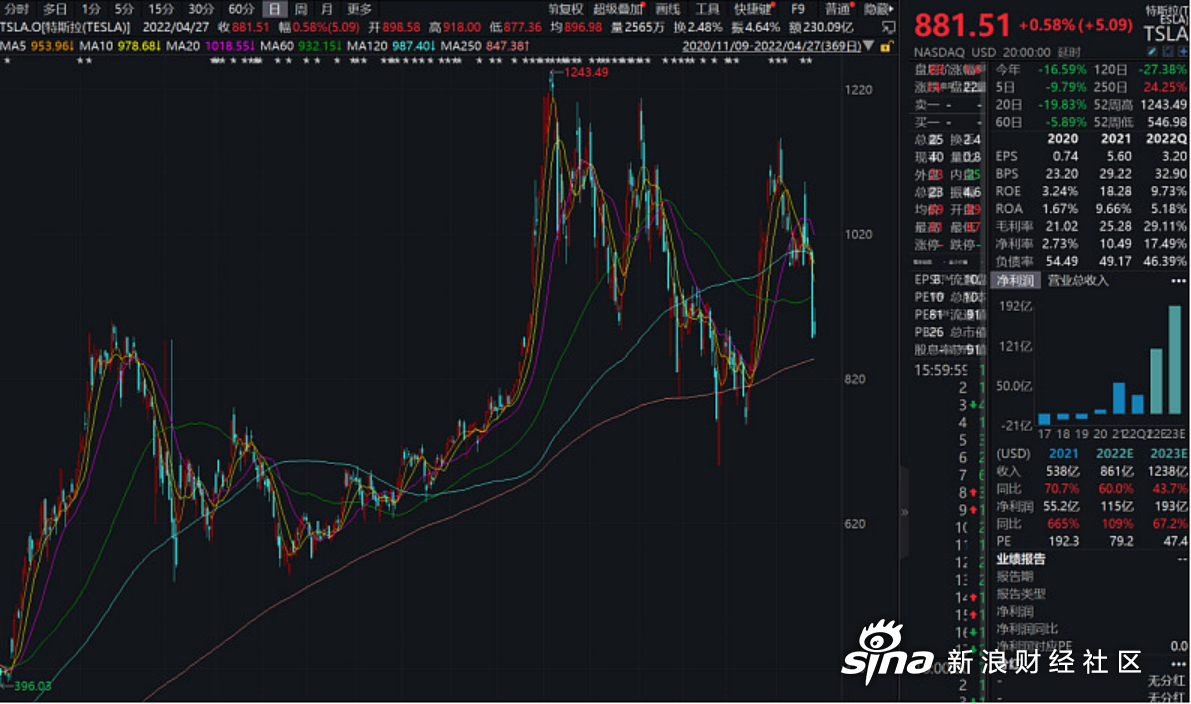
Task: Open the 普通 chart mode menu
Action: 839,9
